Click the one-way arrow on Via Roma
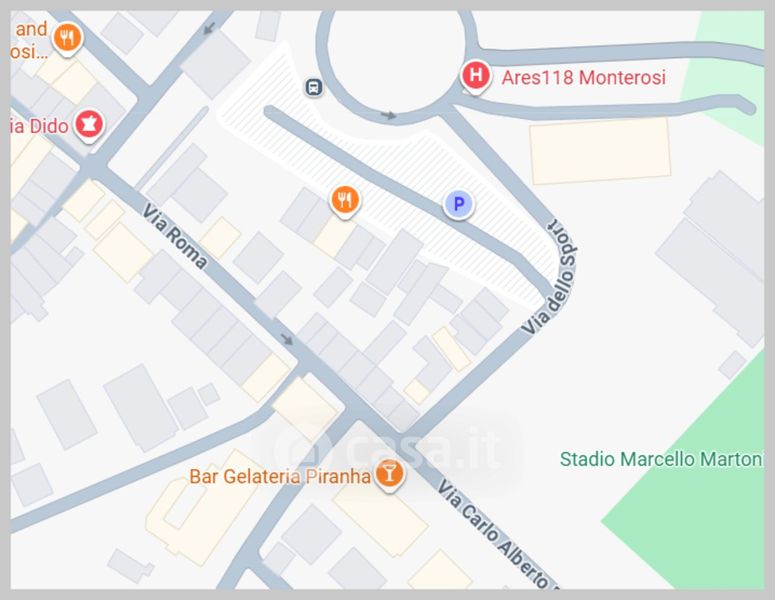This screenshot has width=775, height=600. [x=287, y=339]
